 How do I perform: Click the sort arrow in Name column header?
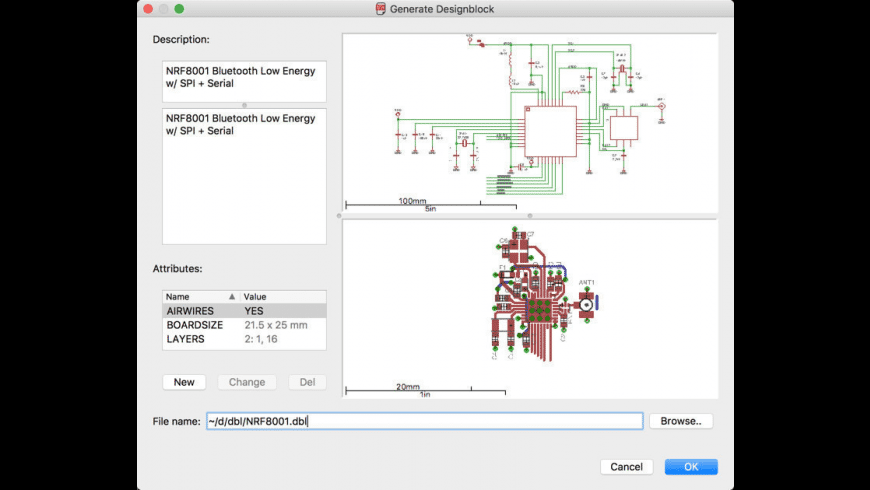[233, 297]
